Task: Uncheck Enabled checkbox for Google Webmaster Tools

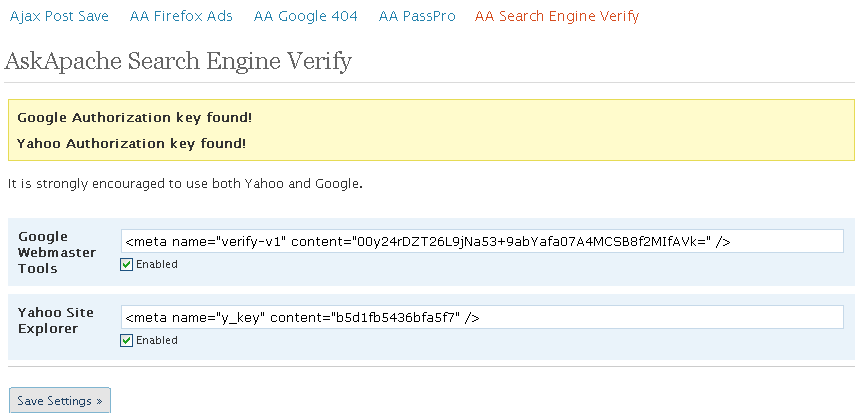Action: [127, 265]
